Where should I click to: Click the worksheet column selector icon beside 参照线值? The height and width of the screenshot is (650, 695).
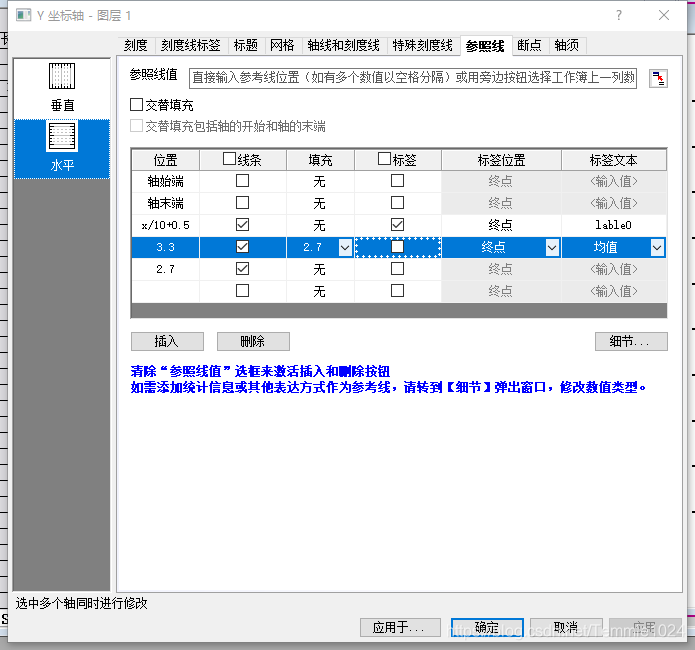pyautogui.click(x=658, y=79)
